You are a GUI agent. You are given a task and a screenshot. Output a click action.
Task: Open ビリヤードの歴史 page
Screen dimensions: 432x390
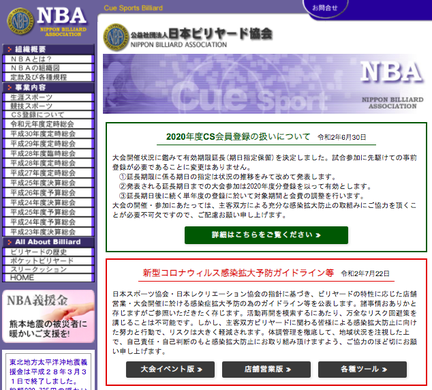point(48,252)
